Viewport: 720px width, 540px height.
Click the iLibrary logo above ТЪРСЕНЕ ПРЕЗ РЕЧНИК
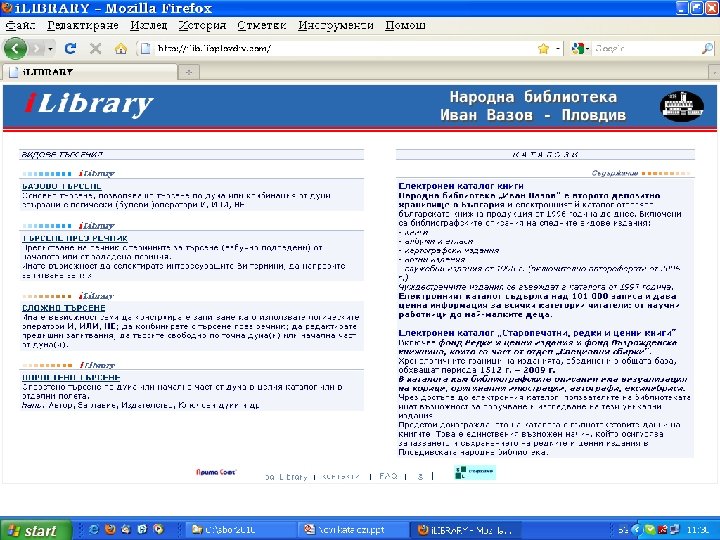pyautogui.click(x=96, y=226)
